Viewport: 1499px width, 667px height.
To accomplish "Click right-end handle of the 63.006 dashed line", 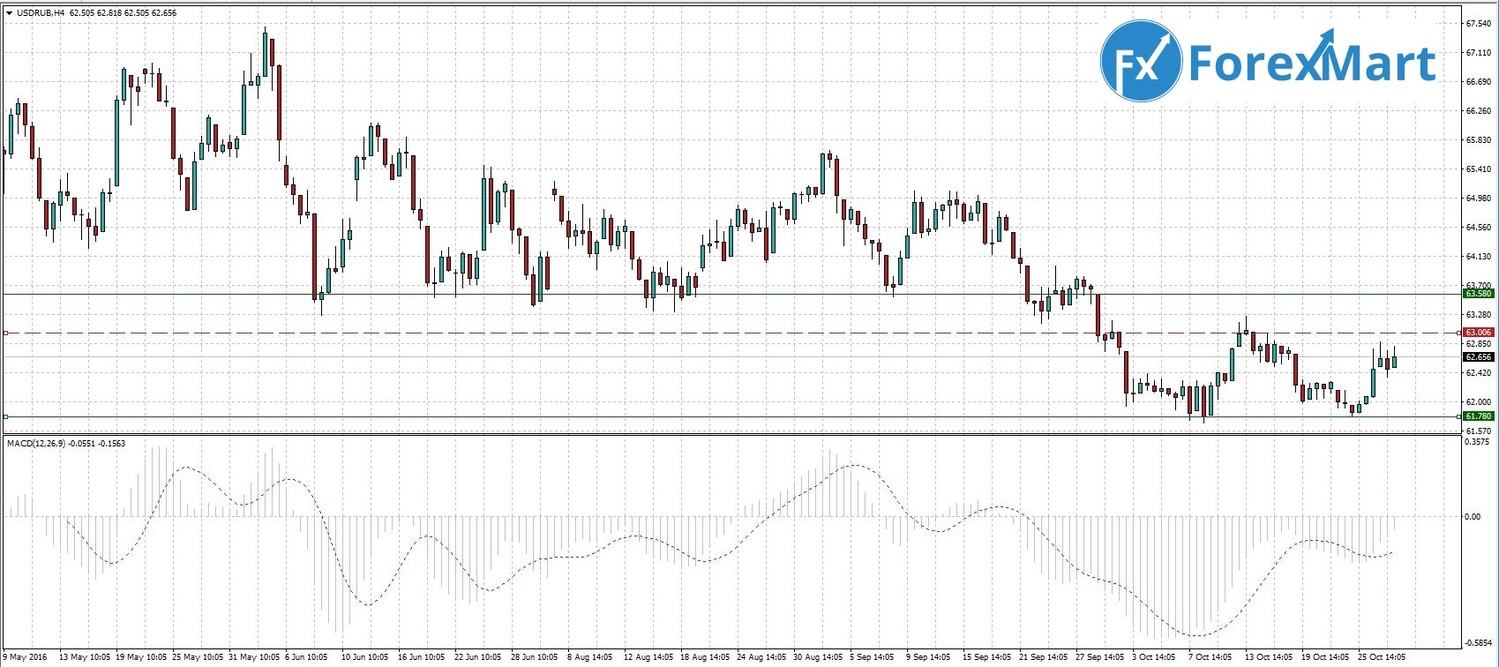I will [x=1458, y=332].
